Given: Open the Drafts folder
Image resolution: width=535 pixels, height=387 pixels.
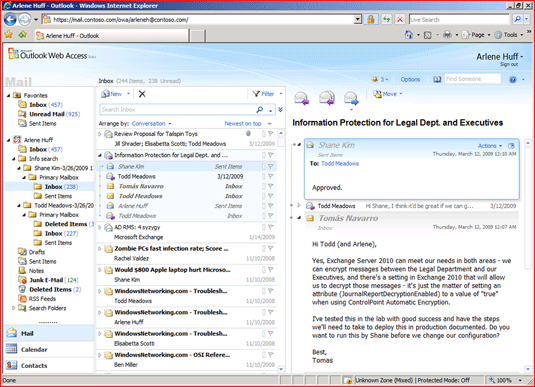Looking at the screenshot, I should coord(32,252).
